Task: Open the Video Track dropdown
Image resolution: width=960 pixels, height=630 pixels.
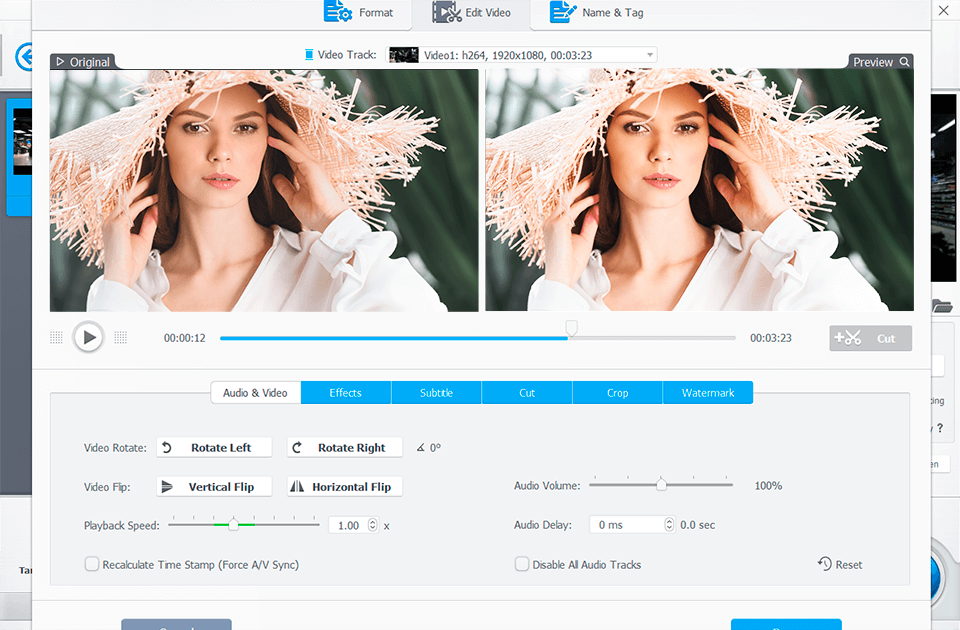Action: 651,55
